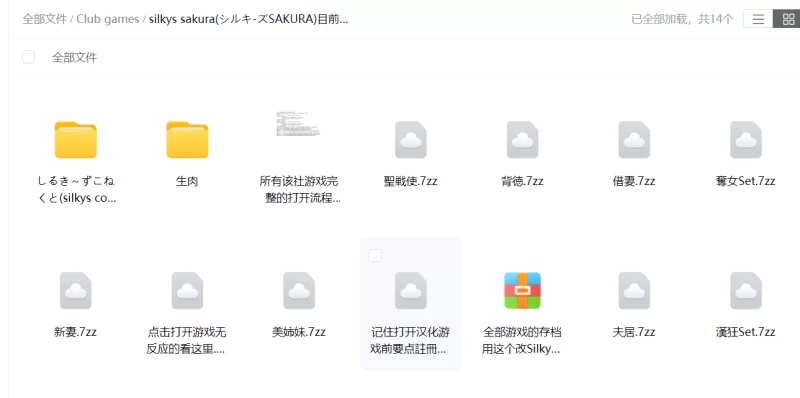Select the 背德.7zz file icon
The height and width of the screenshot is (398, 800).
[522, 139]
